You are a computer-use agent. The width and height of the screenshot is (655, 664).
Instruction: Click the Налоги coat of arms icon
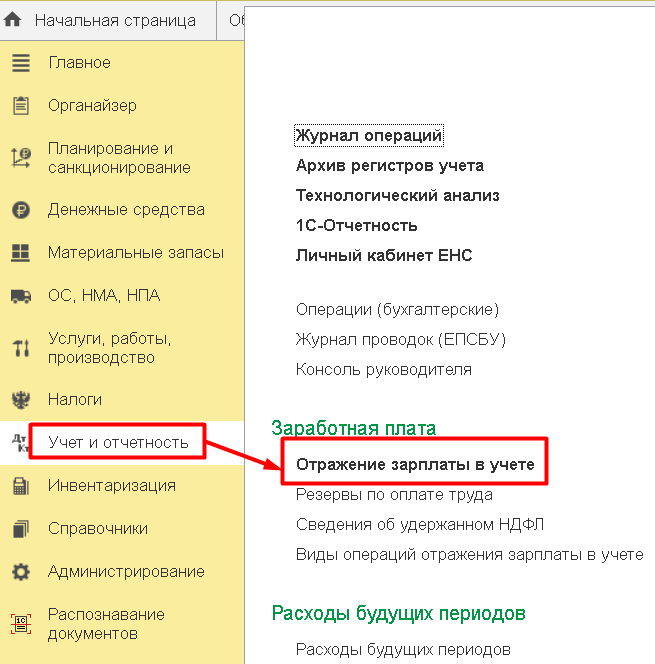pos(21,399)
